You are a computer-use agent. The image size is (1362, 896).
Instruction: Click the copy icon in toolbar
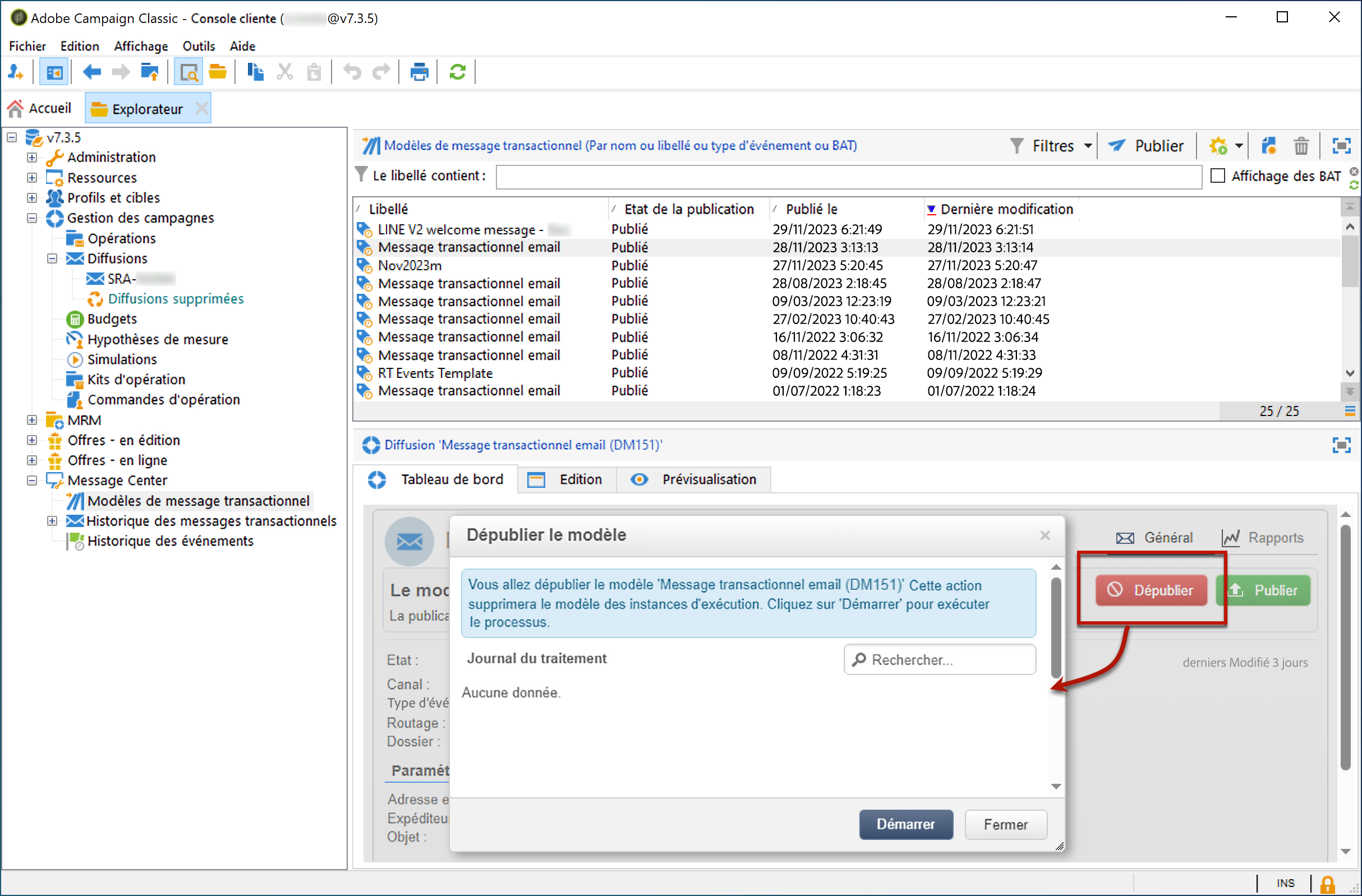click(x=255, y=72)
